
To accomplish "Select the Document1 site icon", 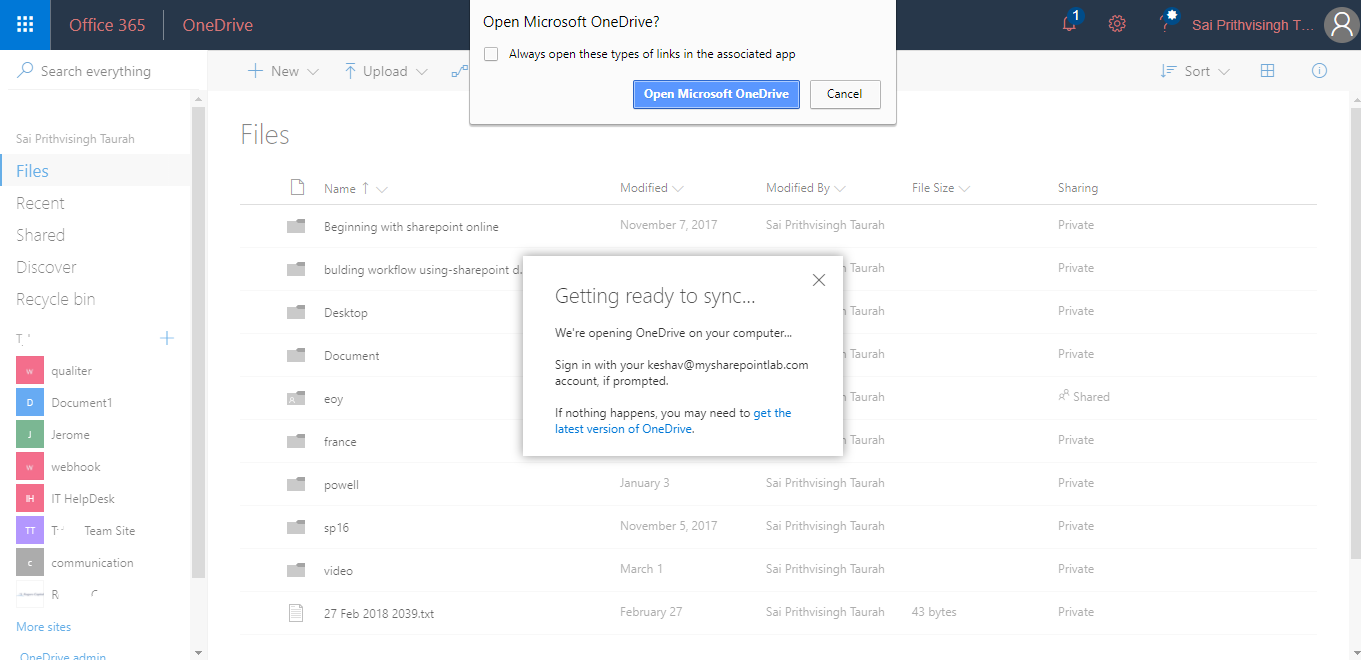I will click(x=30, y=403).
